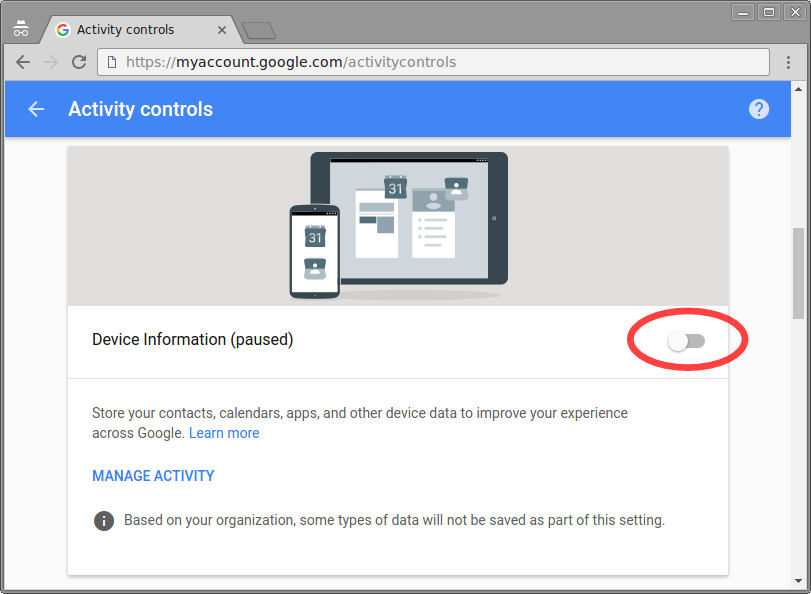This screenshot has width=811, height=594.
Task: Click the info icon beside the organization notice
Action: coord(103,521)
